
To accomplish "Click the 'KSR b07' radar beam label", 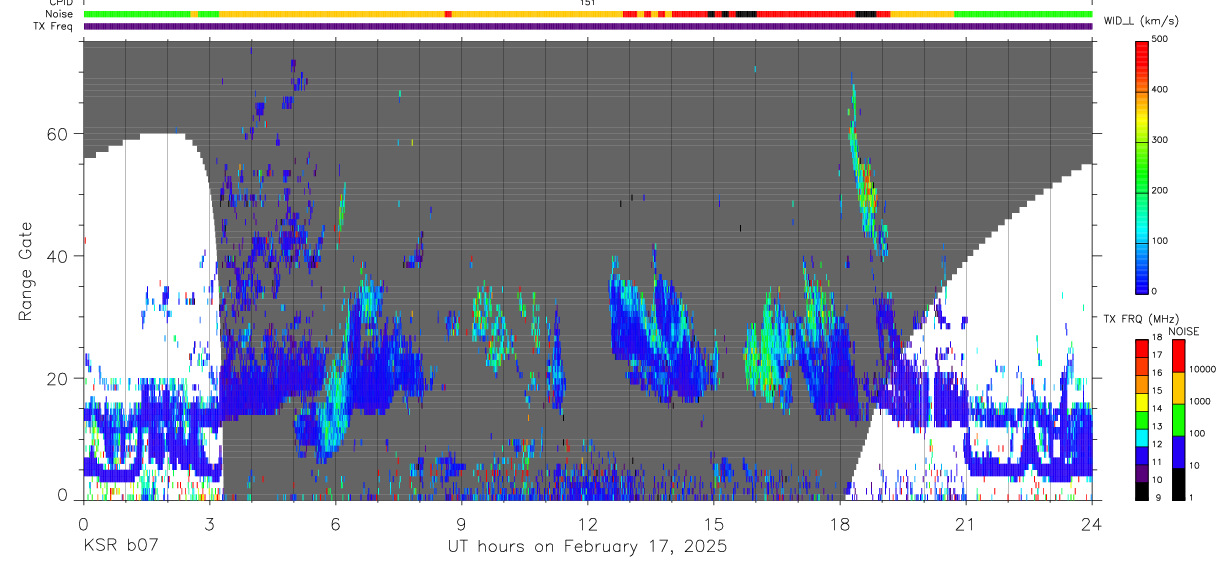I will pos(119,547).
